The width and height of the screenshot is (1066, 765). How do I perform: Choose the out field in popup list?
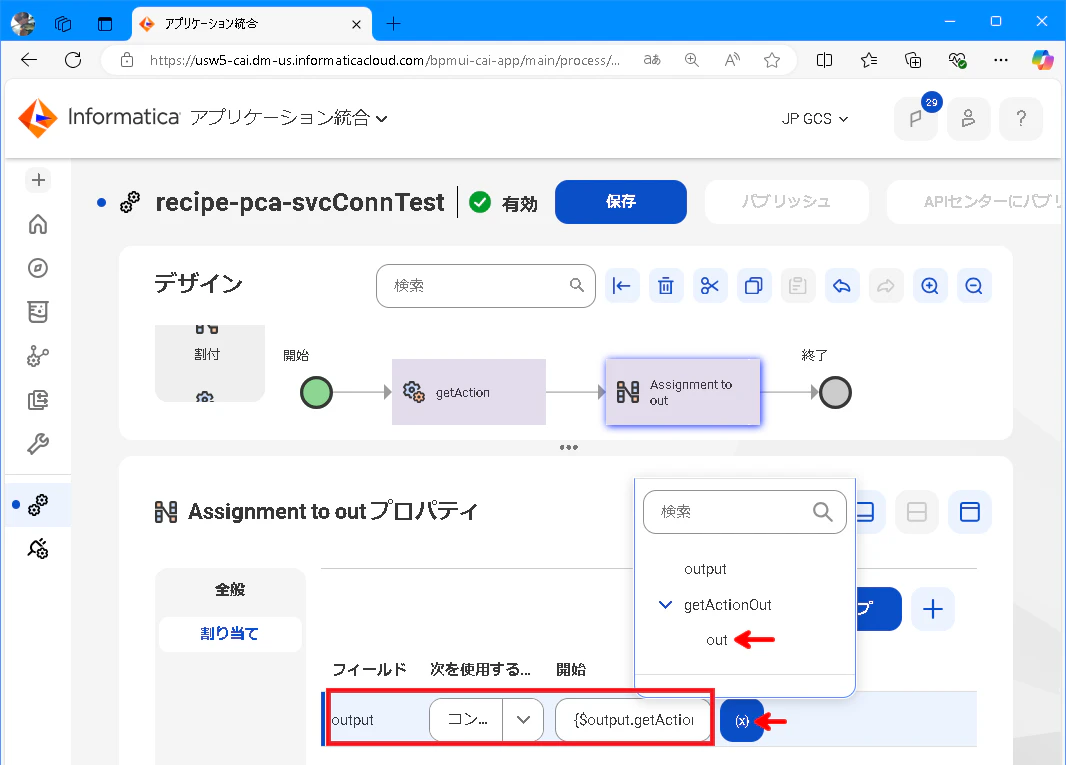pos(717,640)
